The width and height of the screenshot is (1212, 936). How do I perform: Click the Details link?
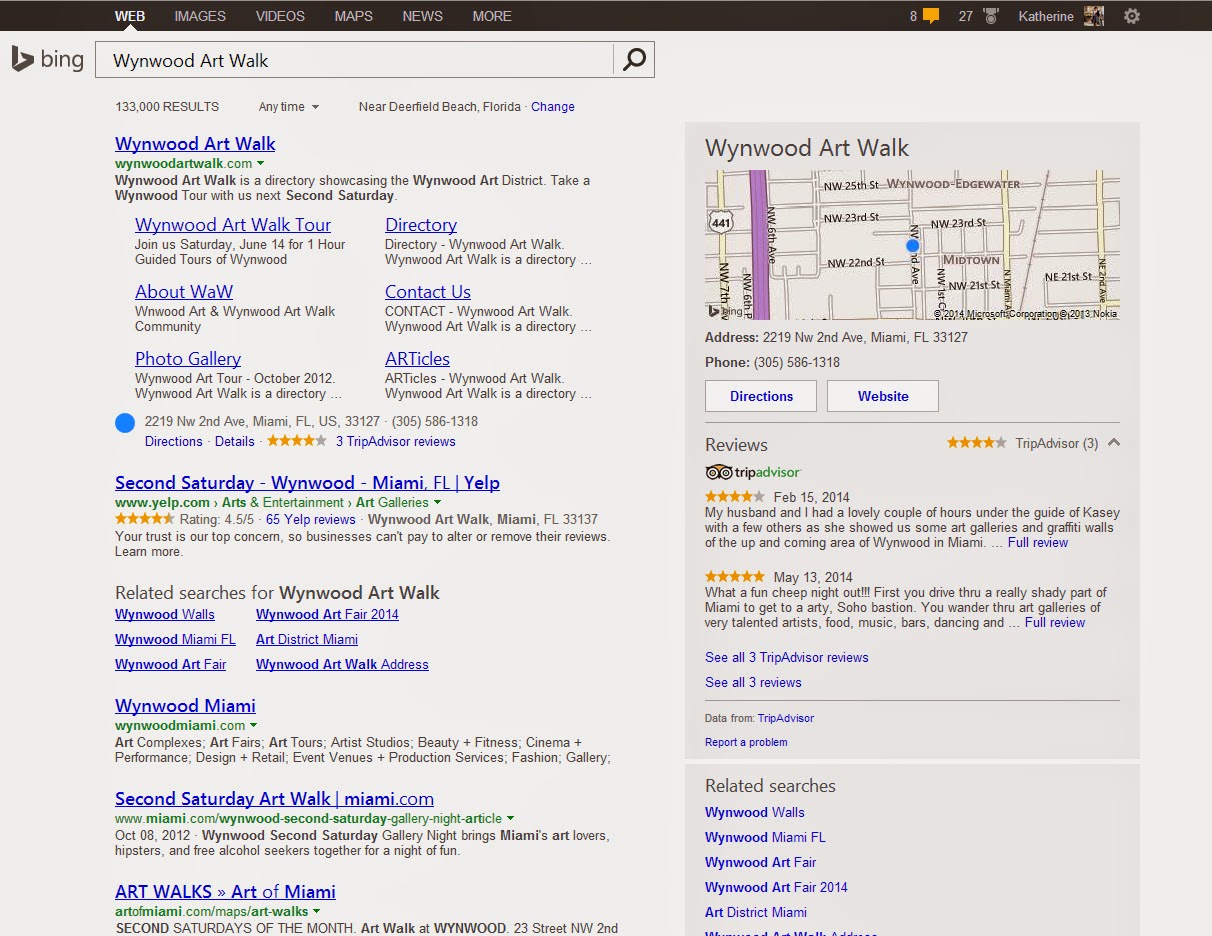coord(235,441)
